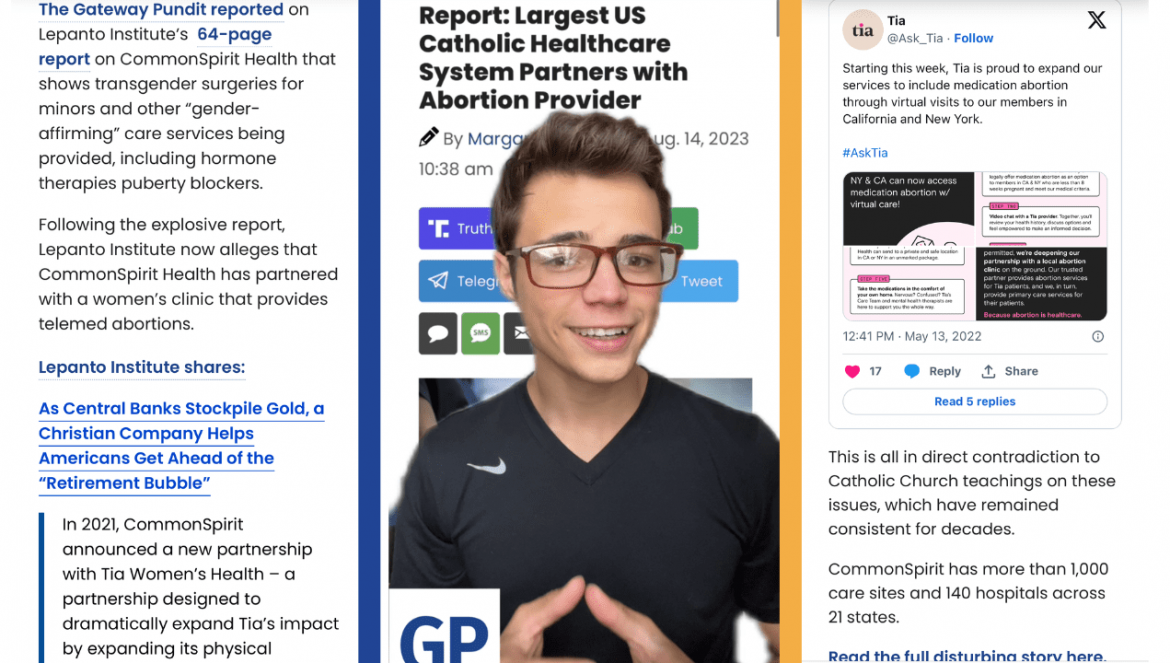Click the black chat bubble share icon
This screenshot has height=663, width=1170.
coord(438,333)
